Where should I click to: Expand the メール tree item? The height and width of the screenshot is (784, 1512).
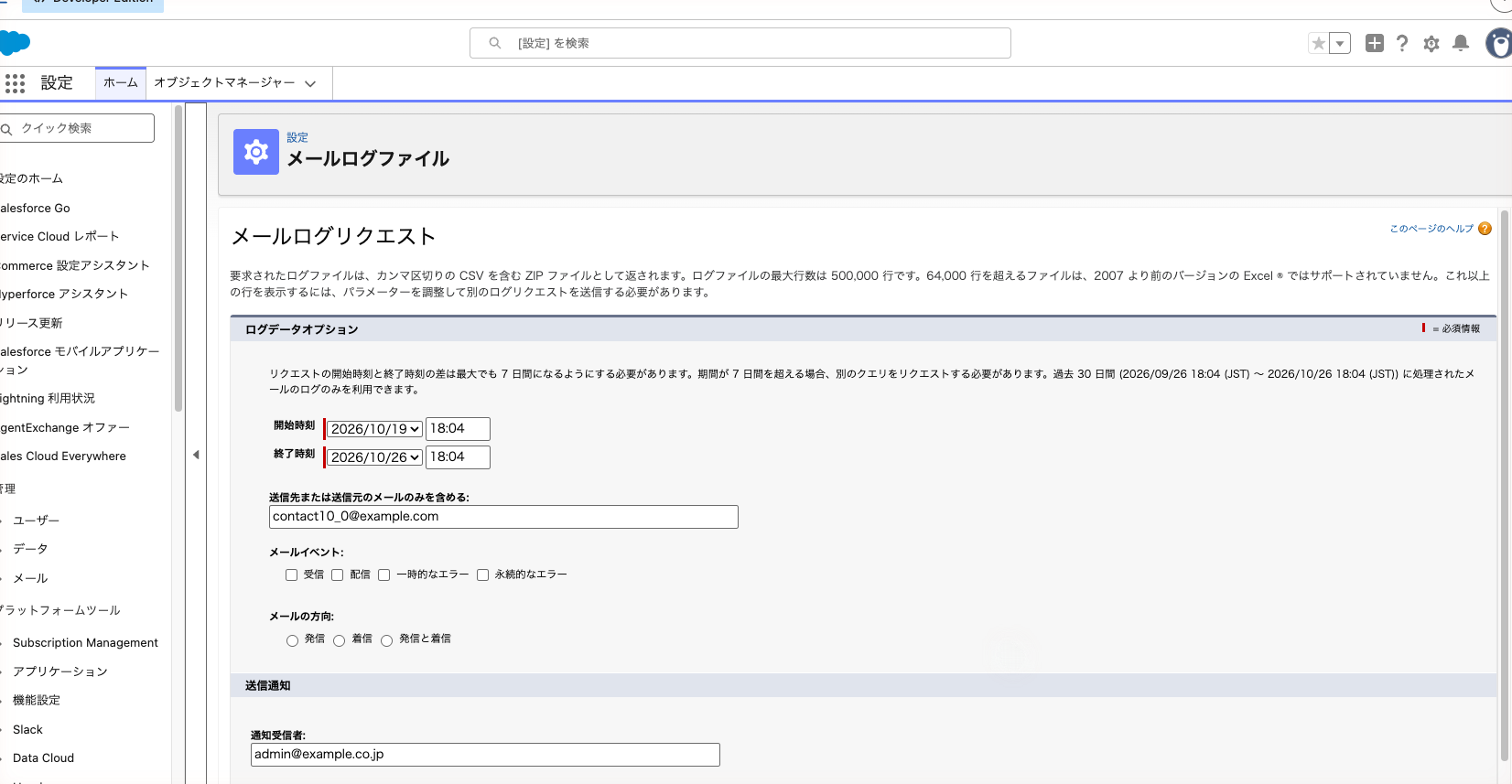pyautogui.click(x=3, y=578)
